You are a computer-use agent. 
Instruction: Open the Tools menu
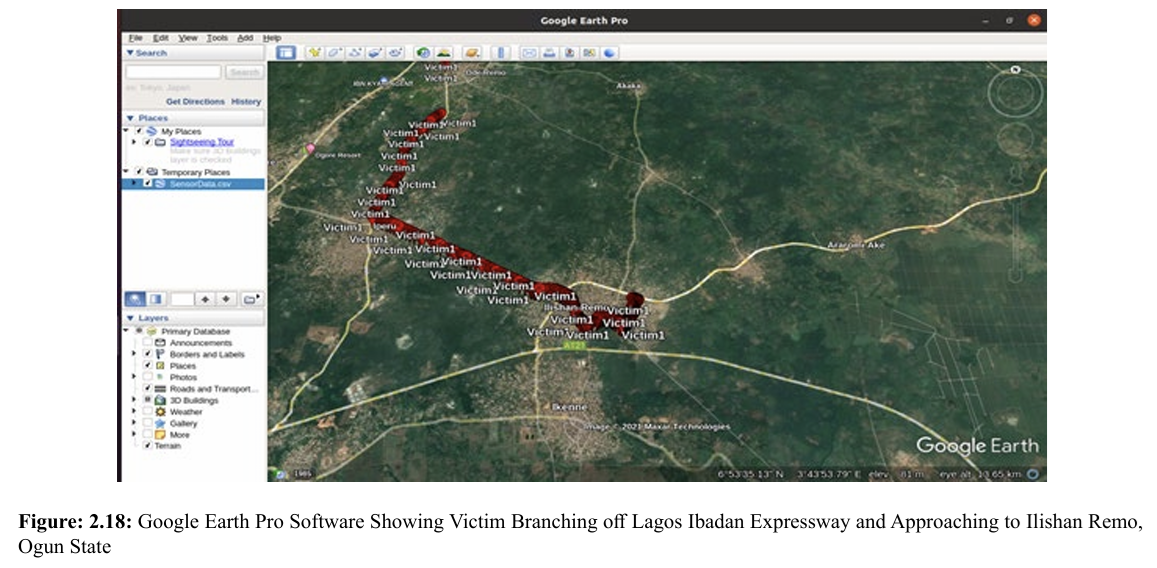(217, 38)
